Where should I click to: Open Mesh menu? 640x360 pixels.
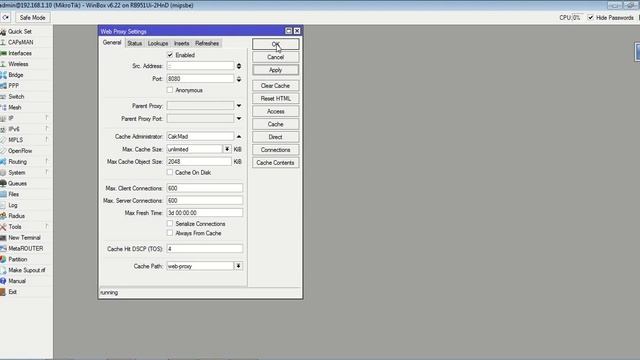[14, 107]
